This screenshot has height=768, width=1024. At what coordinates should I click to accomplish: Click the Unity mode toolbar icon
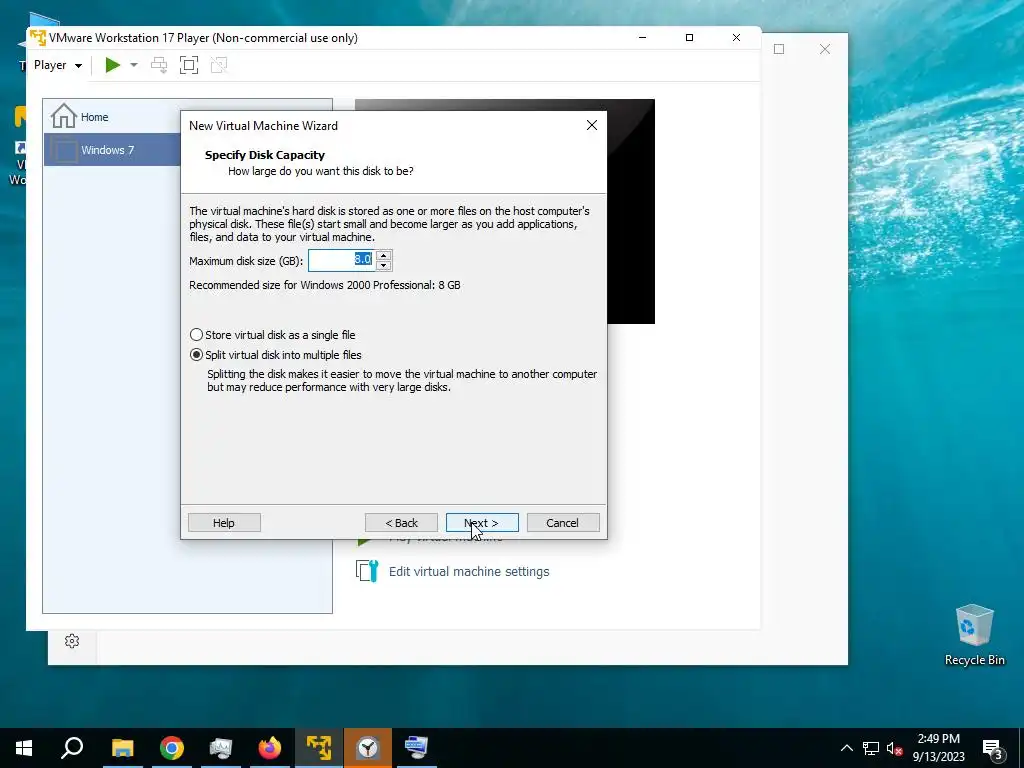click(219, 65)
